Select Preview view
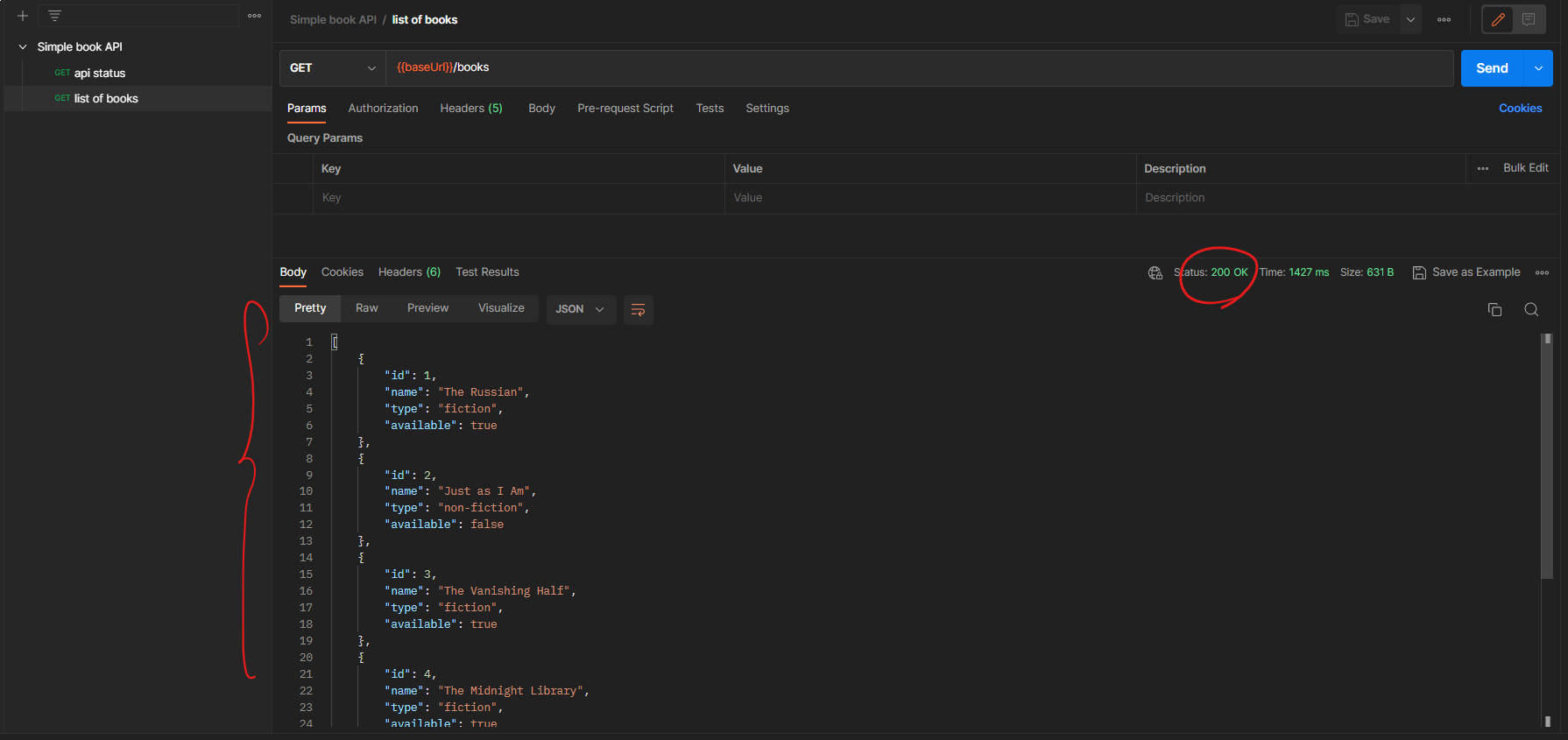The width and height of the screenshot is (1568, 740). pyautogui.click(x=427, y=308)
